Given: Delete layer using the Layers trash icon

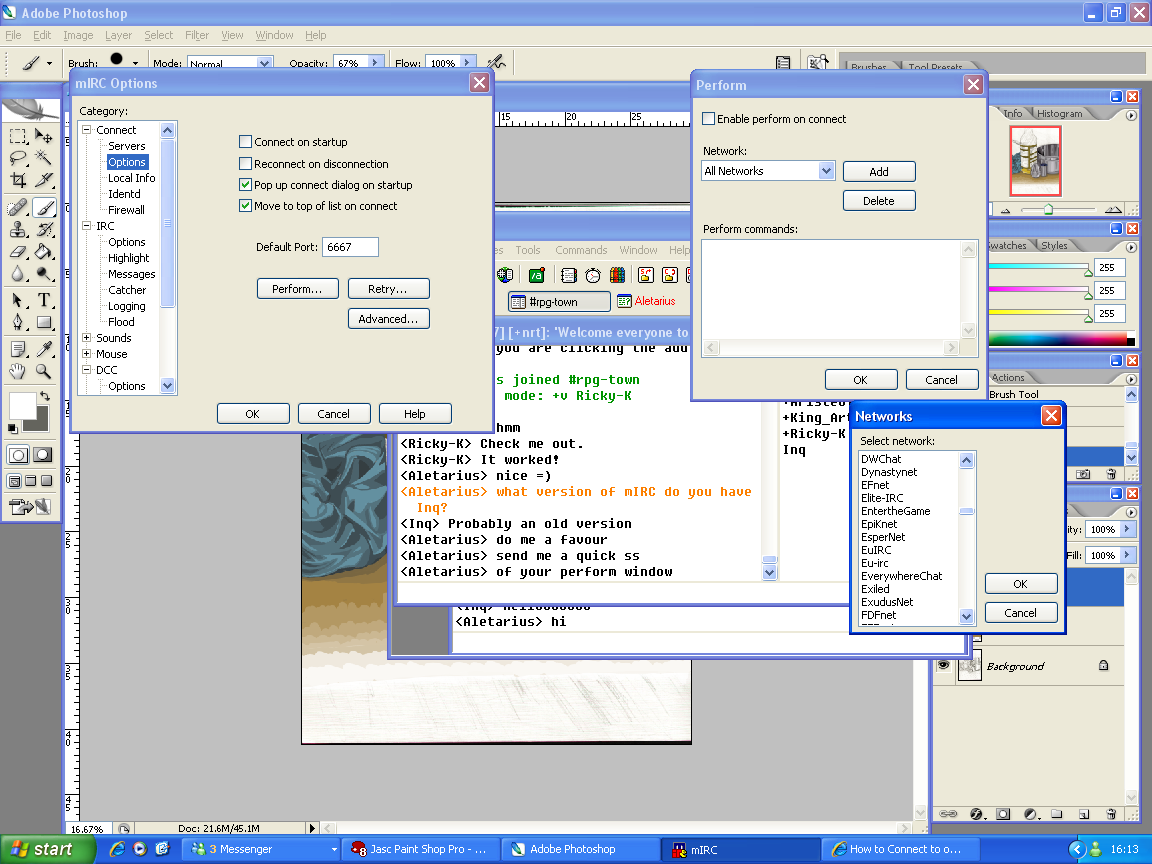Looking at the screenshot, I should pos(1111,814).
